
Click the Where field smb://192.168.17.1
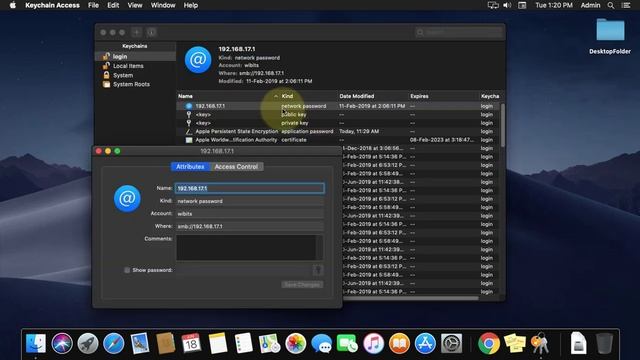click(250, 226)
